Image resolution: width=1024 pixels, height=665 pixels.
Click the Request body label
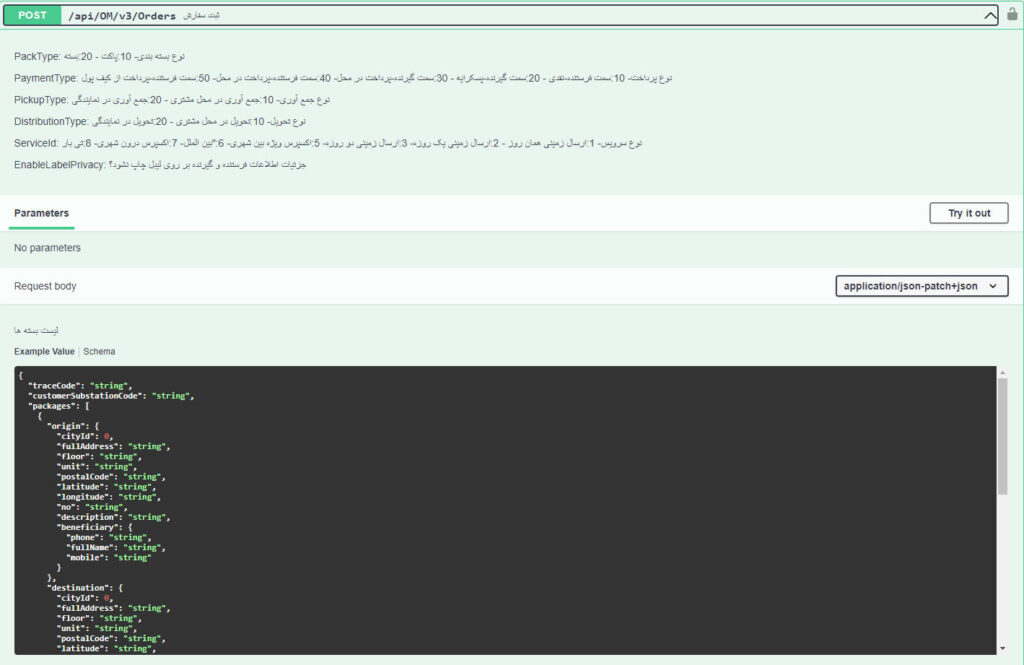pyautogui.click(x=45, y=286)
